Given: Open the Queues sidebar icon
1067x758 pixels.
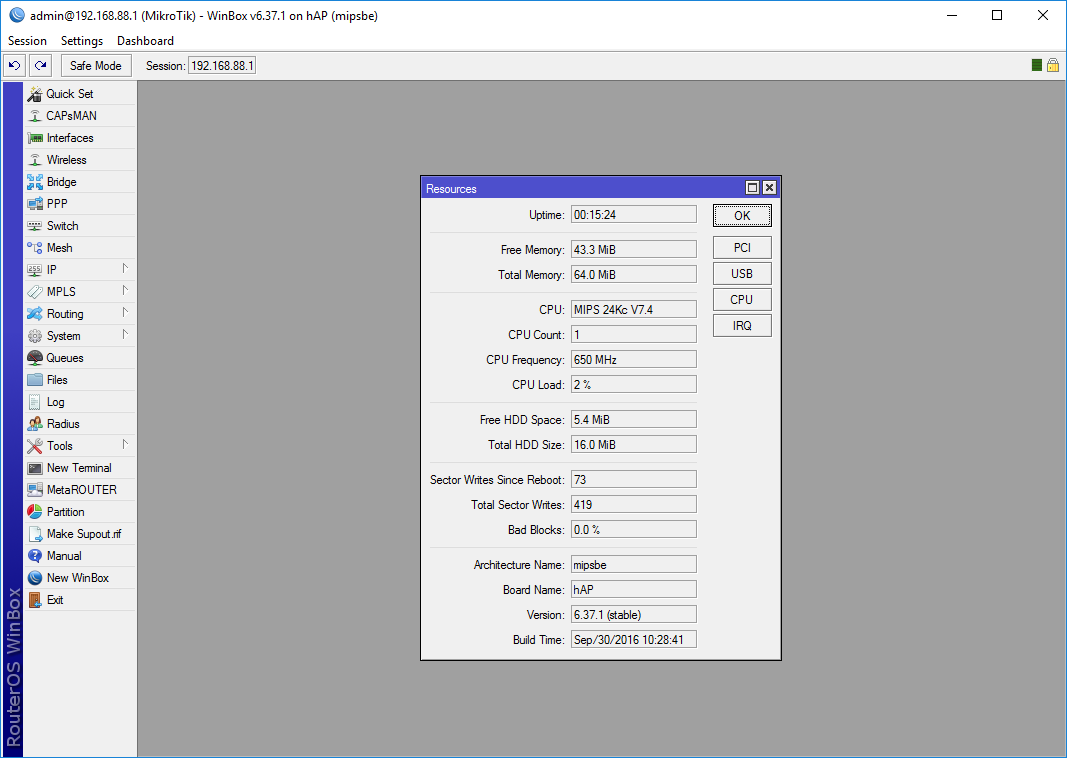Looking at the screenshot, I should tap(35, 358).
